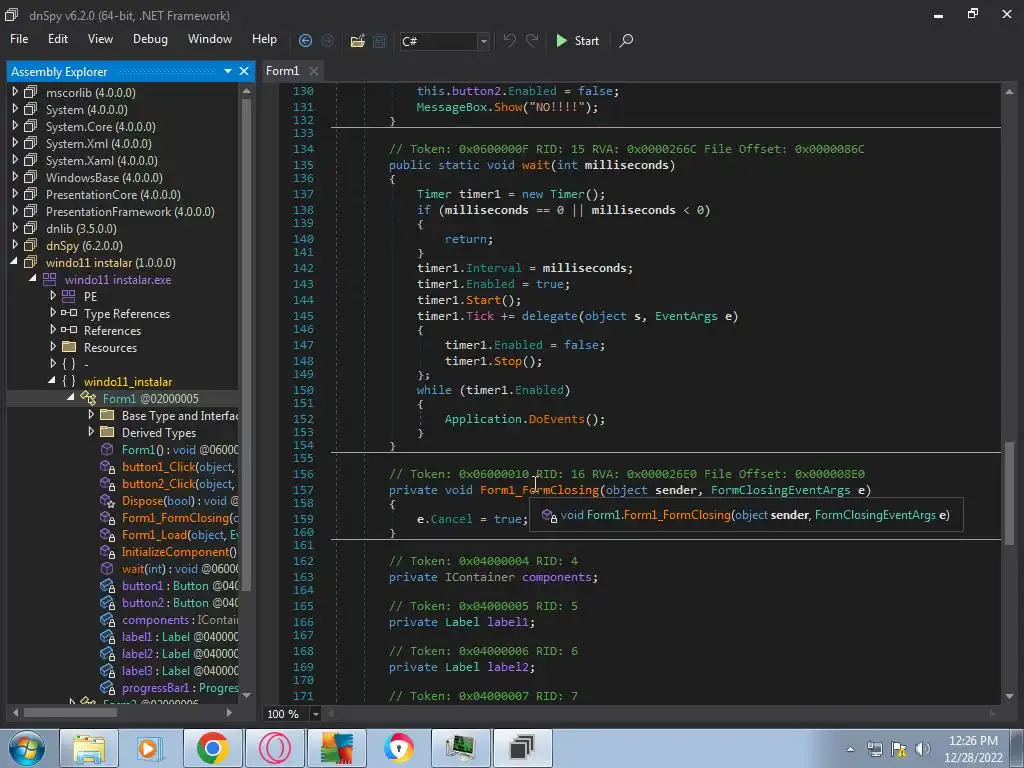Expand the PE node
This screenshot has height=768, width=1024.
pos(53,296)
